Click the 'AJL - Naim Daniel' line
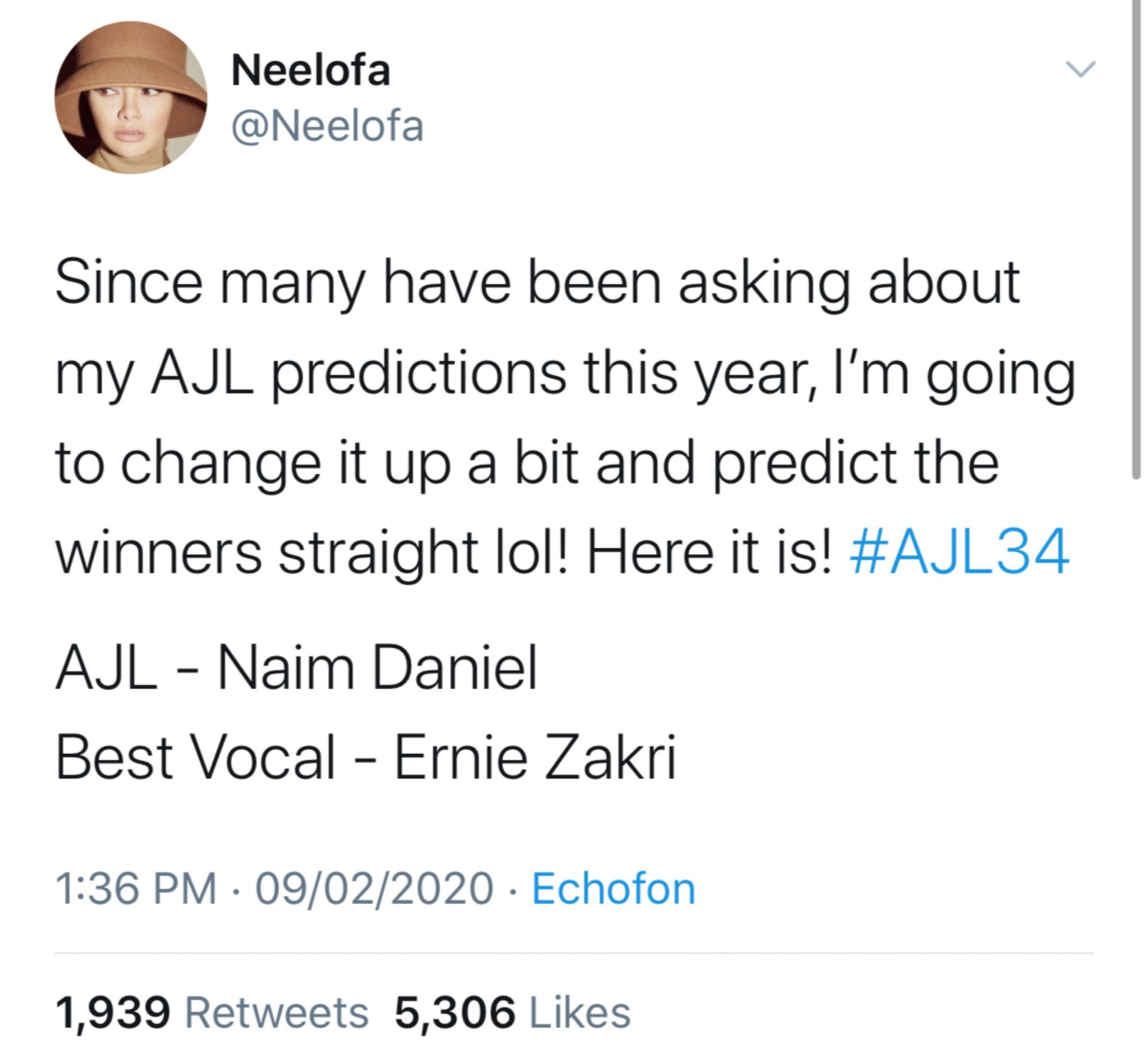 click(297, 668)
